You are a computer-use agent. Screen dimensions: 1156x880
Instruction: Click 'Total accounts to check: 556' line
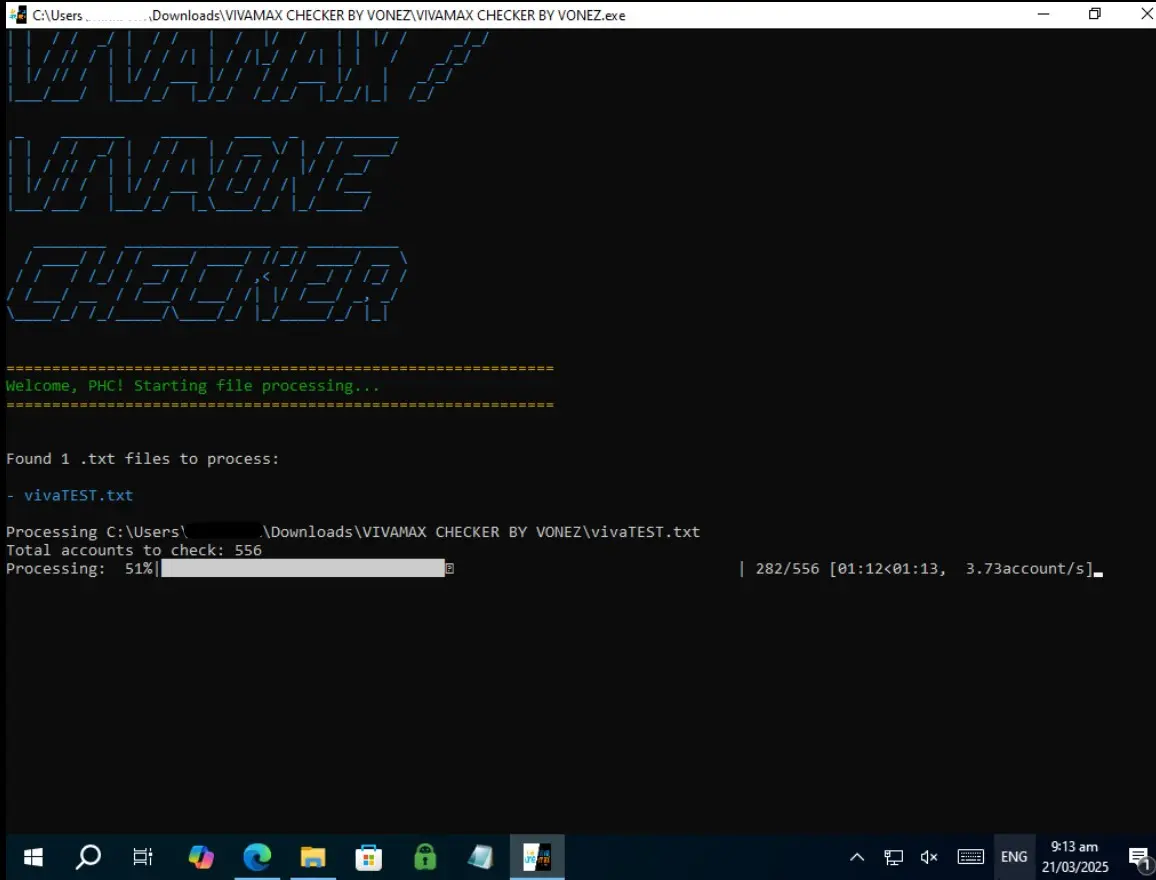pyautogui.click(x=133, y=551)
